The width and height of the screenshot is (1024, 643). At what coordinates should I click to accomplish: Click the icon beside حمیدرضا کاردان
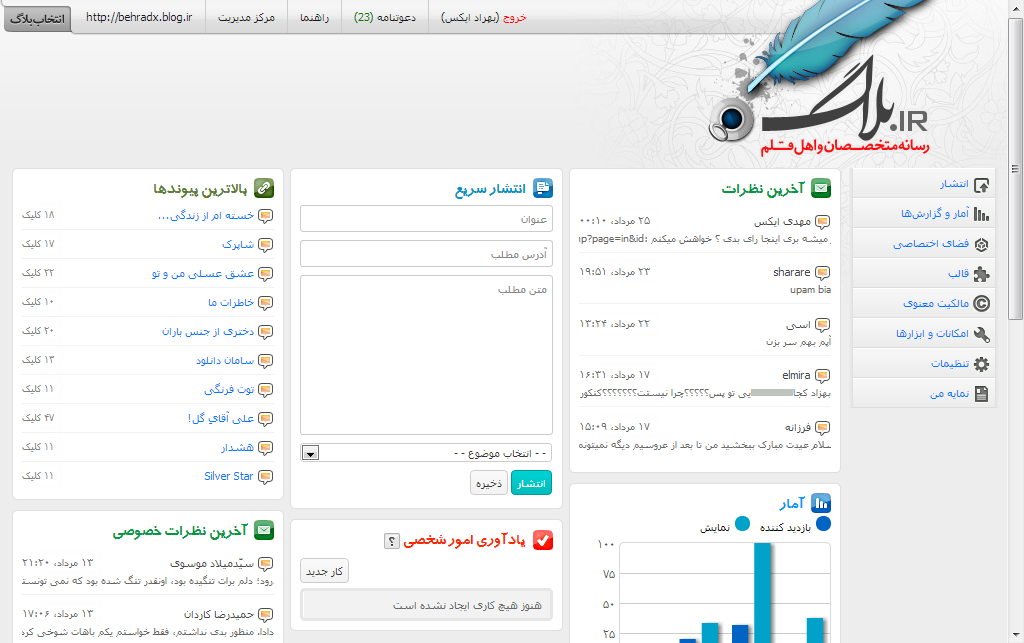point(265,615)
